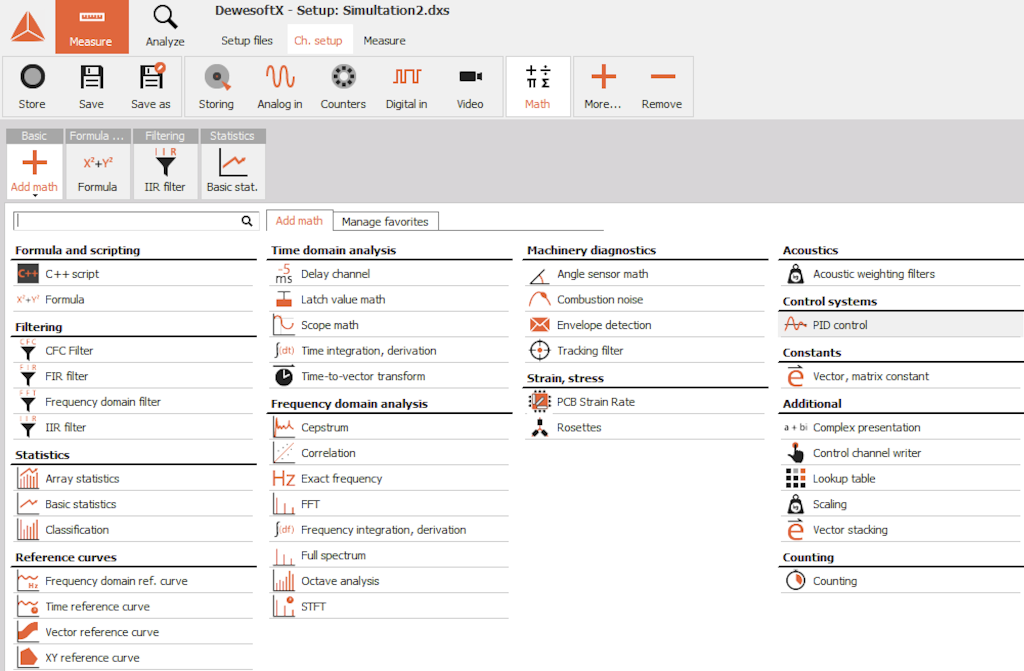Click the Tracking filter crosshair icon
1024x671 pixels.
tap(539, 351)
